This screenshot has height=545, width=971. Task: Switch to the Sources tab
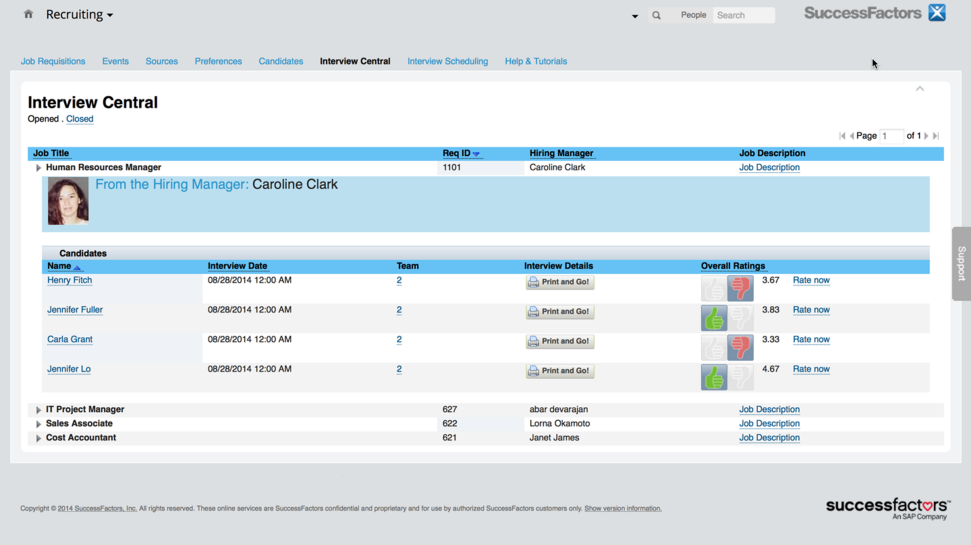click(162, 61)
